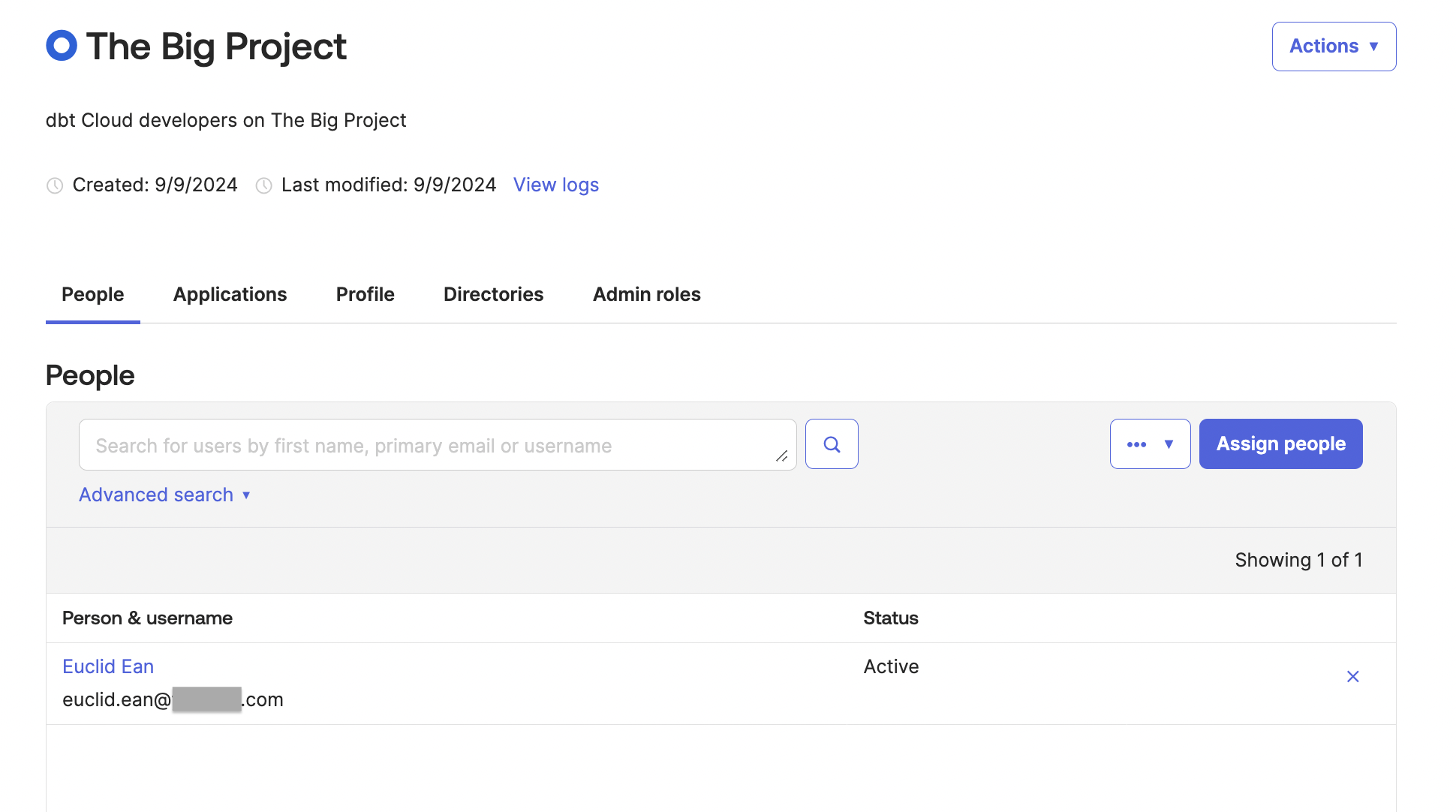Click the search magnifying glass icon
This screenshot has height=812, width=1456.
832,443
